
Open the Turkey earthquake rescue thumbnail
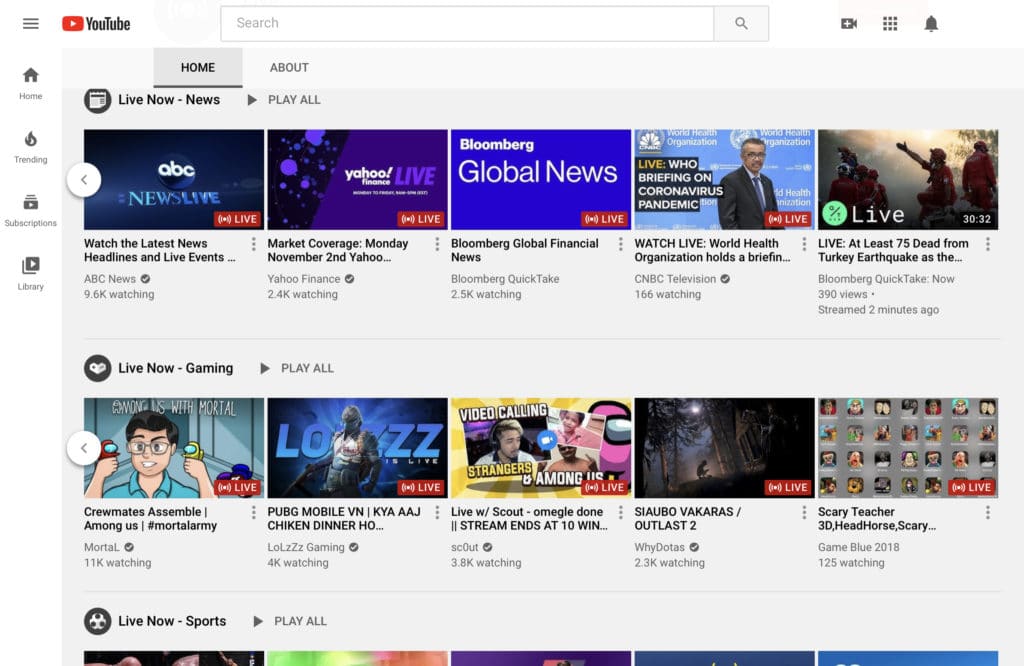[908, 180]
